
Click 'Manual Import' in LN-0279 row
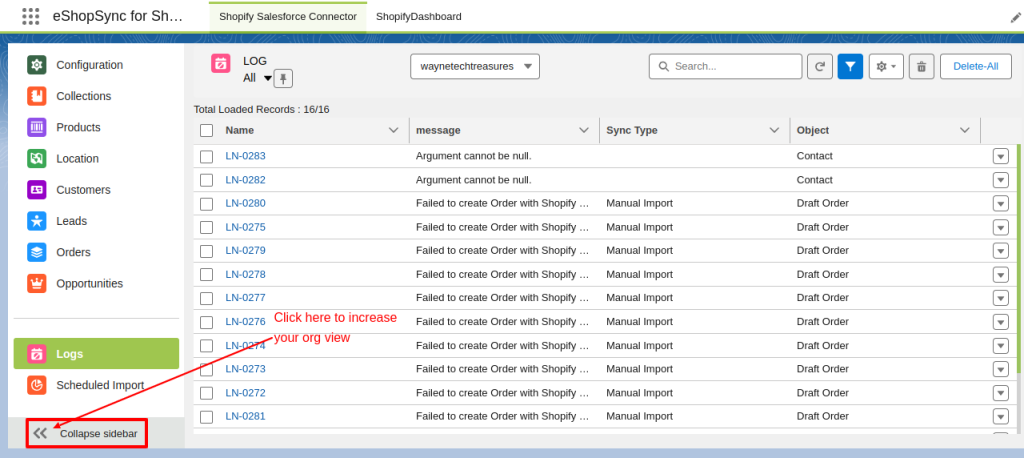(639, 251)
